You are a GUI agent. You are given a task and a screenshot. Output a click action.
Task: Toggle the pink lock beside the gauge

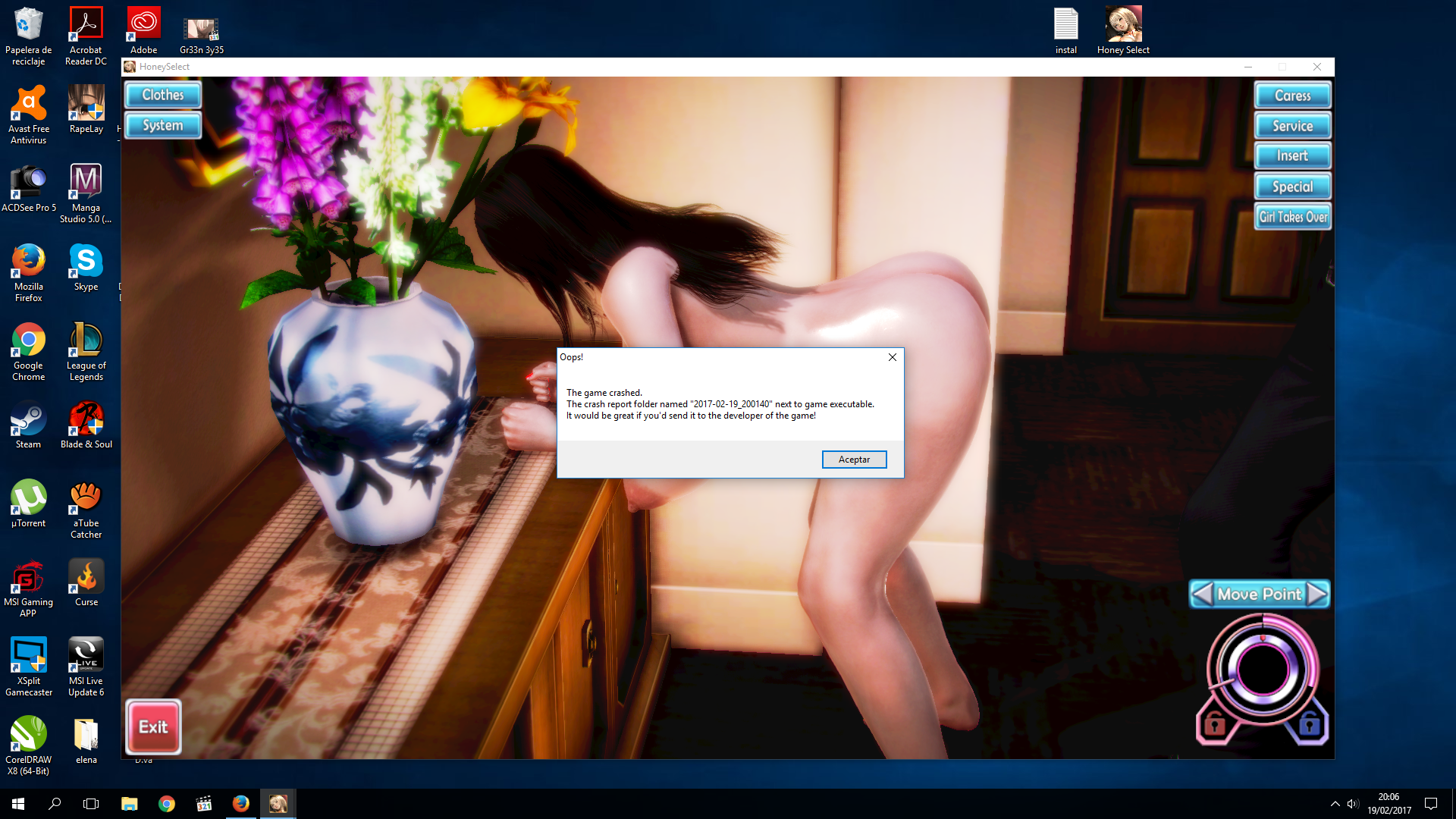pos(1214,725)
